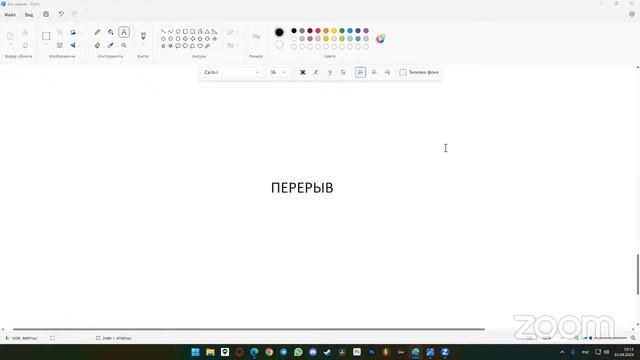
Task: Click the ПЕРЕРЫВ text on canvas
Action: coord(302,188)
